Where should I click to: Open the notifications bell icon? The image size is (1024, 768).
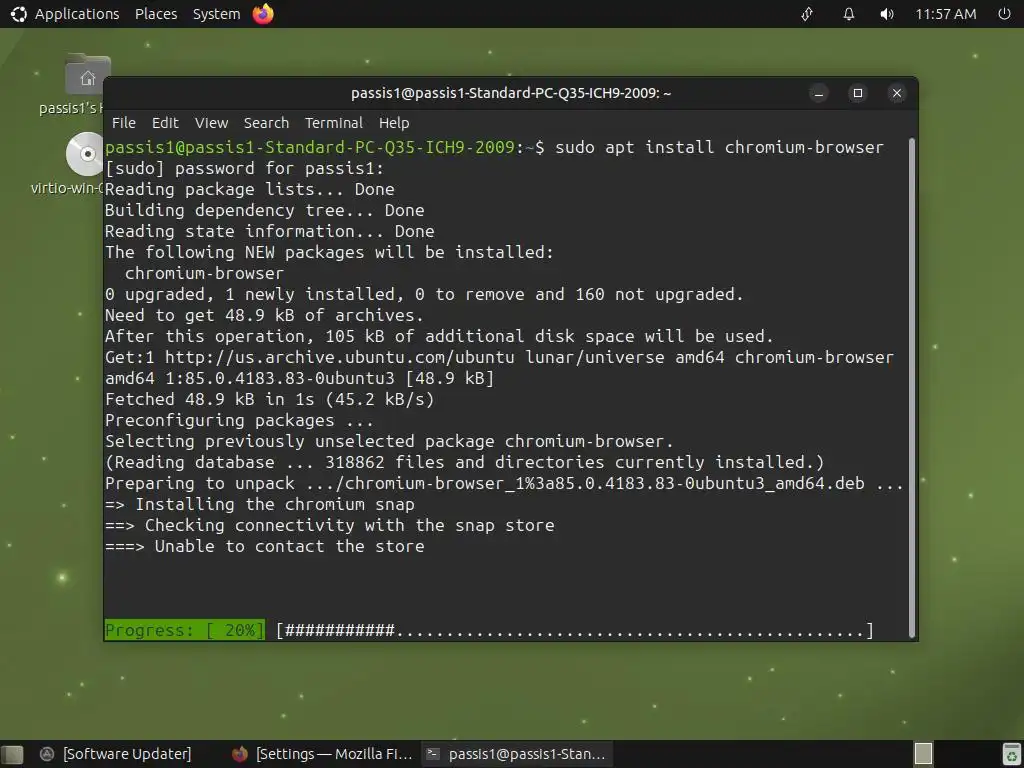click(x=848, y=14)
